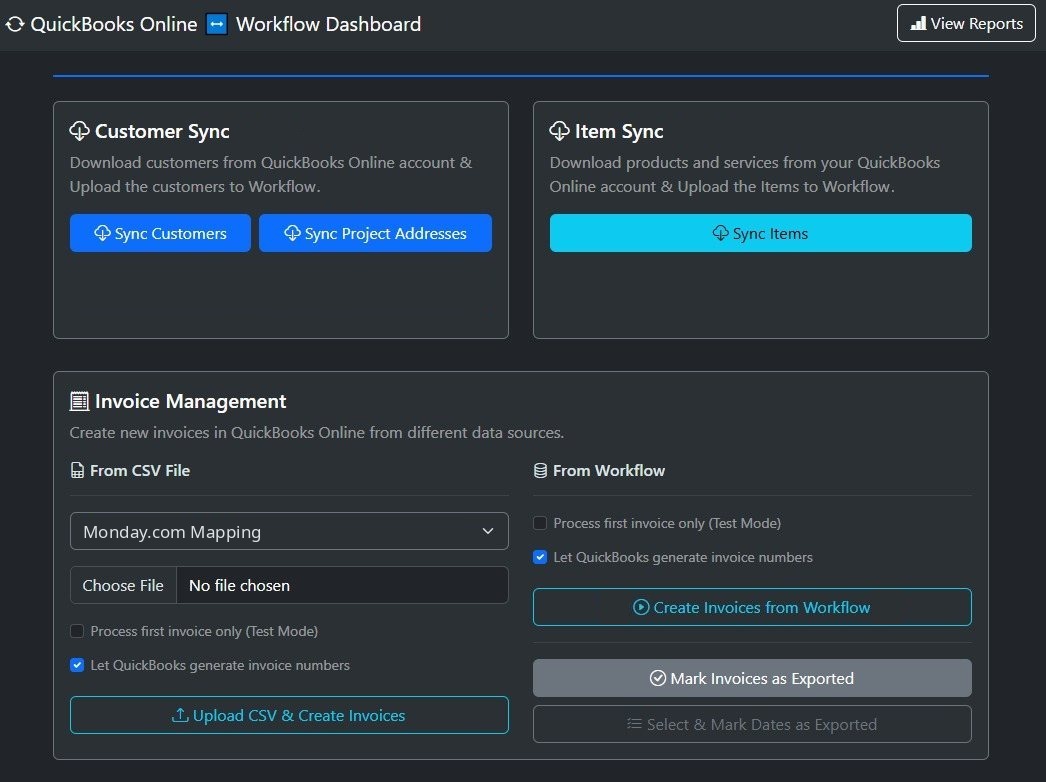Click Upload CSV & Create Invoices

(x=289, y=715)
